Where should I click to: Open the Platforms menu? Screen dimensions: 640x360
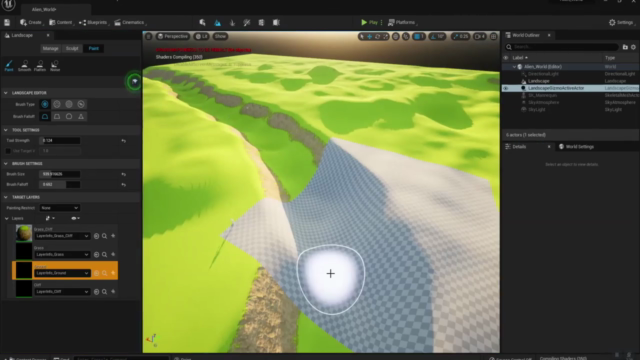point(402,22)
